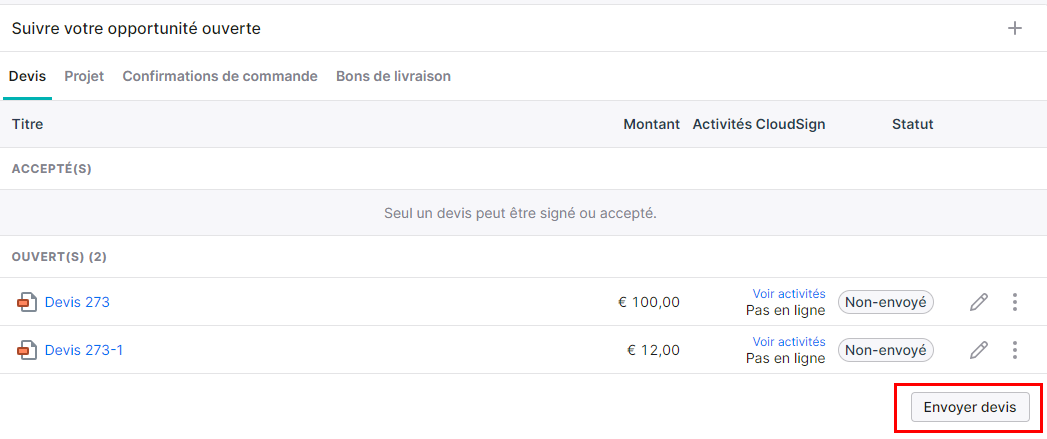Click the Montant column header

tap(651, 124)
